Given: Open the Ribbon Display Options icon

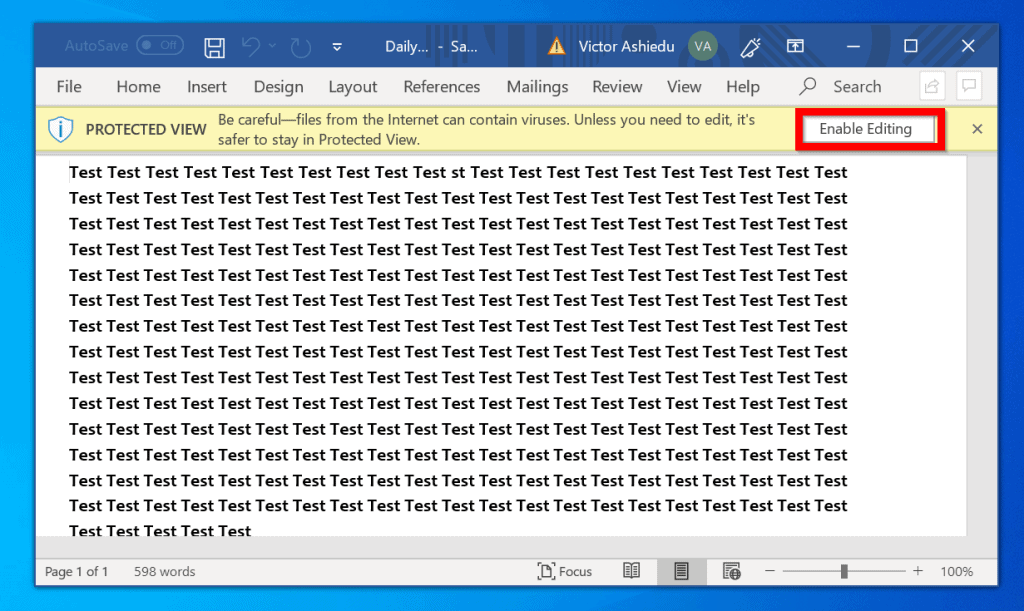Looking at the screenshot, I should coord(795,46).
